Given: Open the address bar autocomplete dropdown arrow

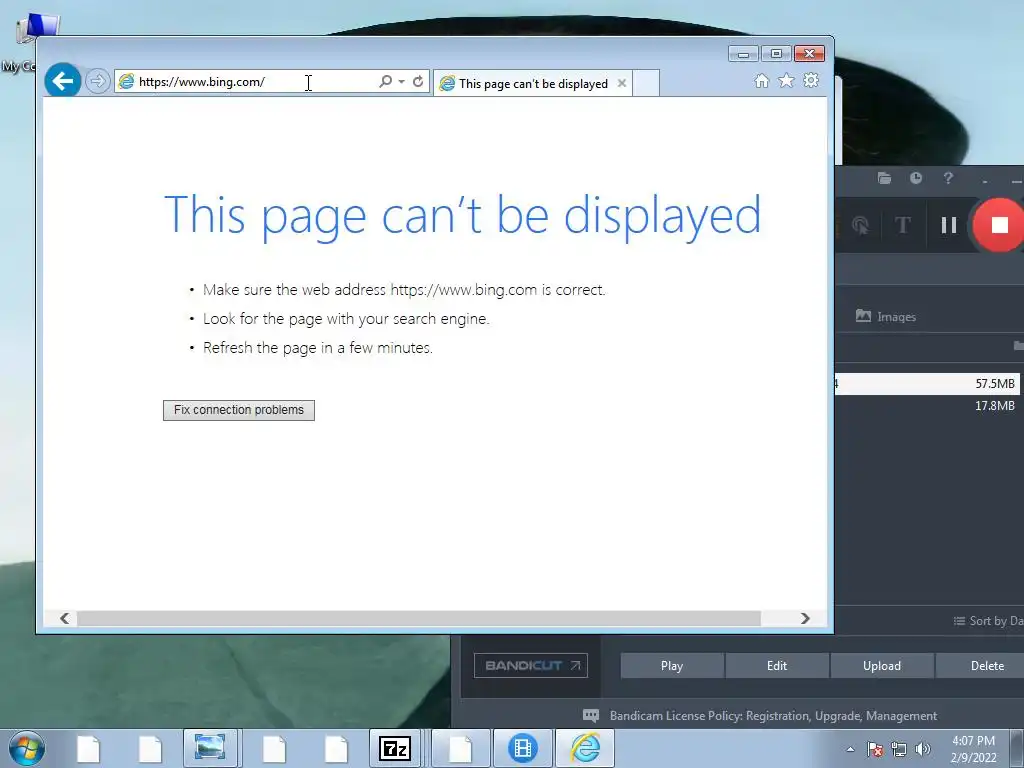Looking at the screenshot, I should (402, 82).
